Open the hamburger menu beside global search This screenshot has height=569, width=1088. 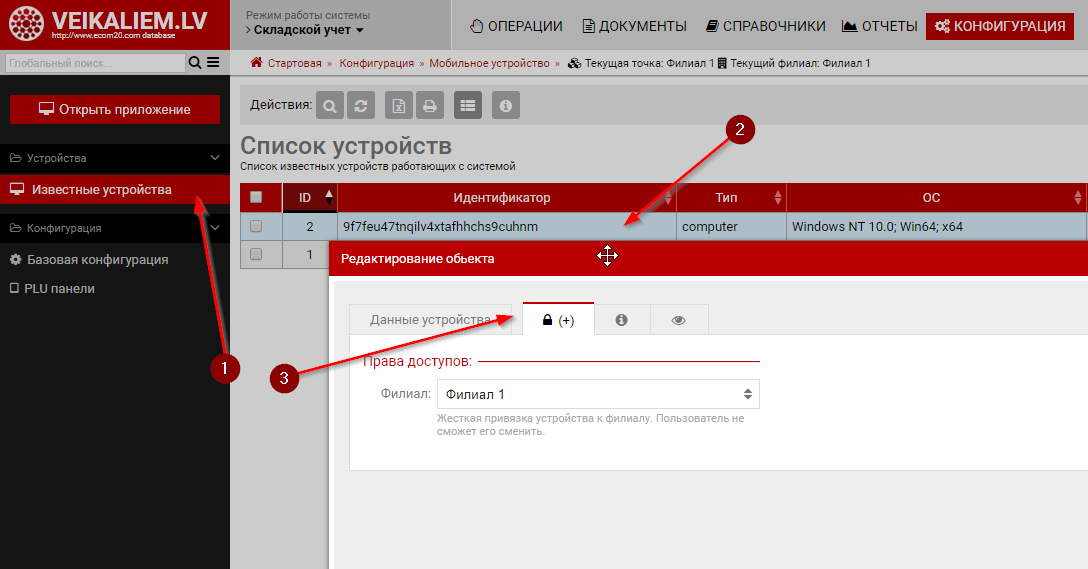[213, 63]
